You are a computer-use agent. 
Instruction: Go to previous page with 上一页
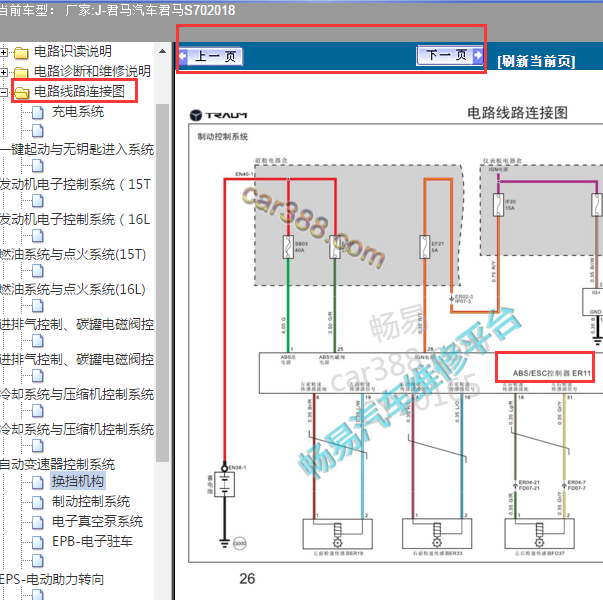point(211,57)
